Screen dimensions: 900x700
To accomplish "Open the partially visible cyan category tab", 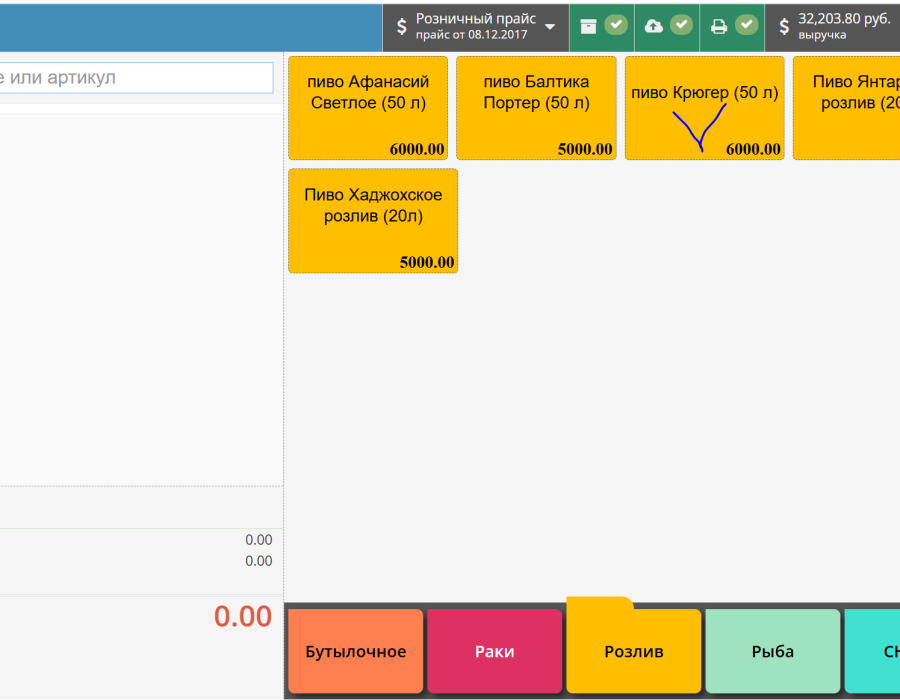I will [x=872, y=651].
